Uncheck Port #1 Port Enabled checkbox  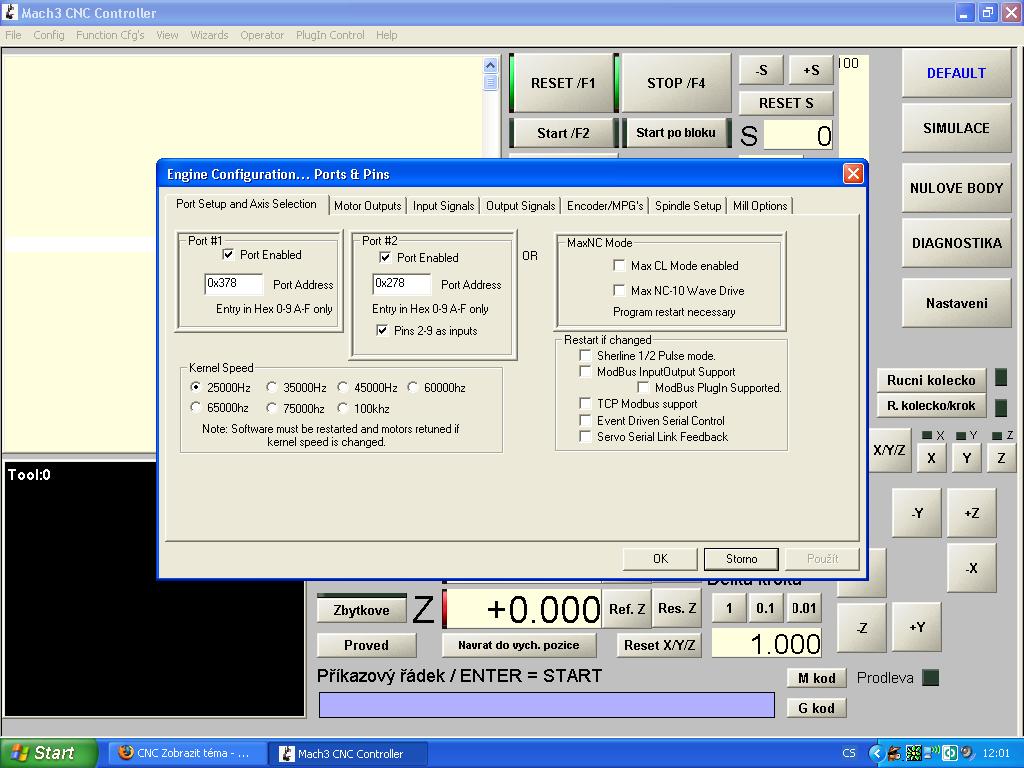tap(228, 255)
